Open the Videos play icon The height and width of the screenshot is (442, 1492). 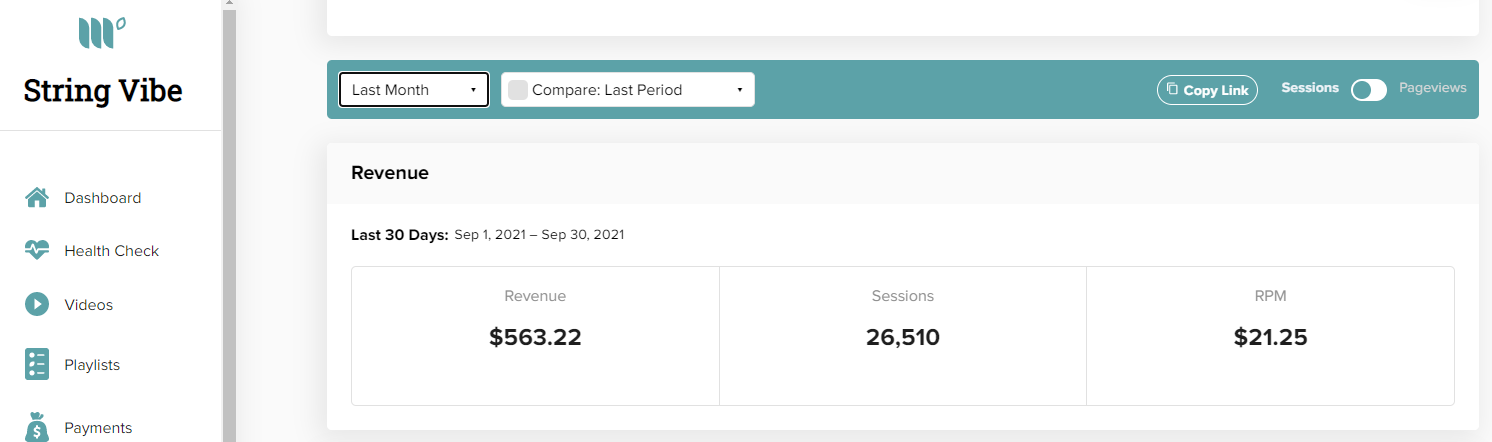(37, 304)
